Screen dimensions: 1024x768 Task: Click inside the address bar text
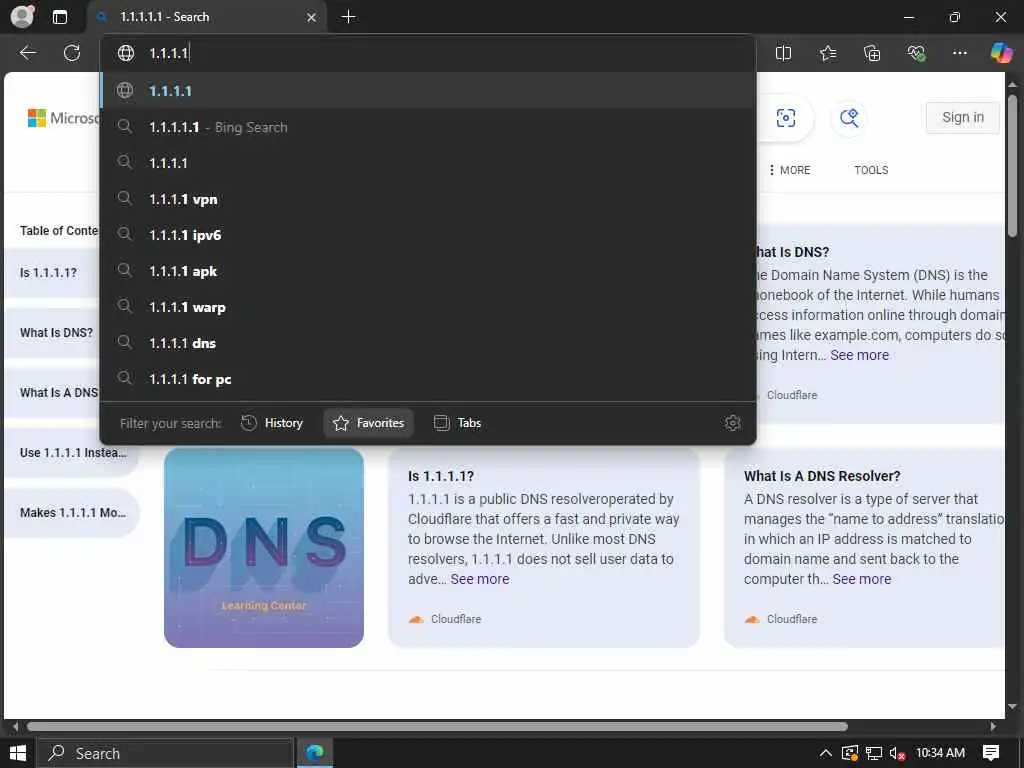pyautogui.click(x=169, y=54)
